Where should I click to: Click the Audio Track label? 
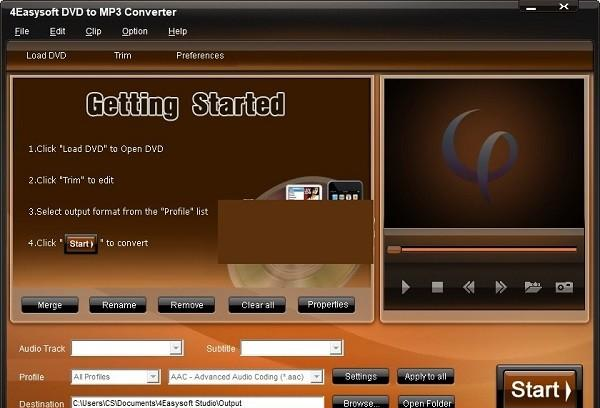click(x=42, y=349)
